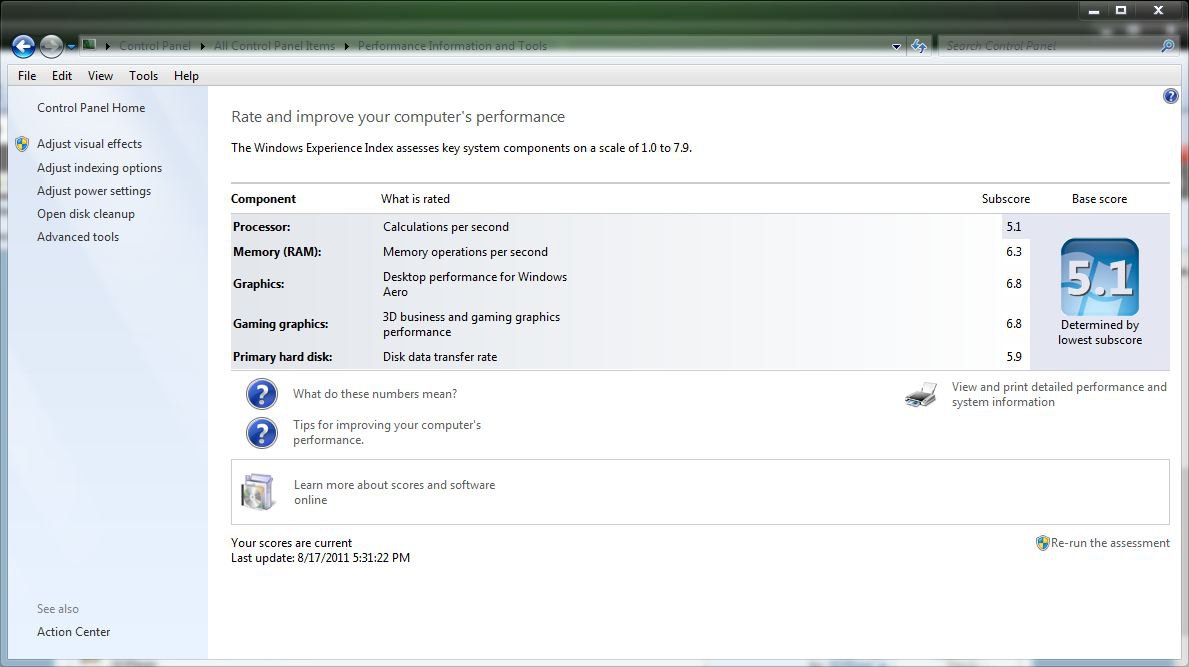Viewport: 1189px width, 667px height.
Task: Select the Memory (RAM) subscore 6.3
Action: (x=1014, y=252)
